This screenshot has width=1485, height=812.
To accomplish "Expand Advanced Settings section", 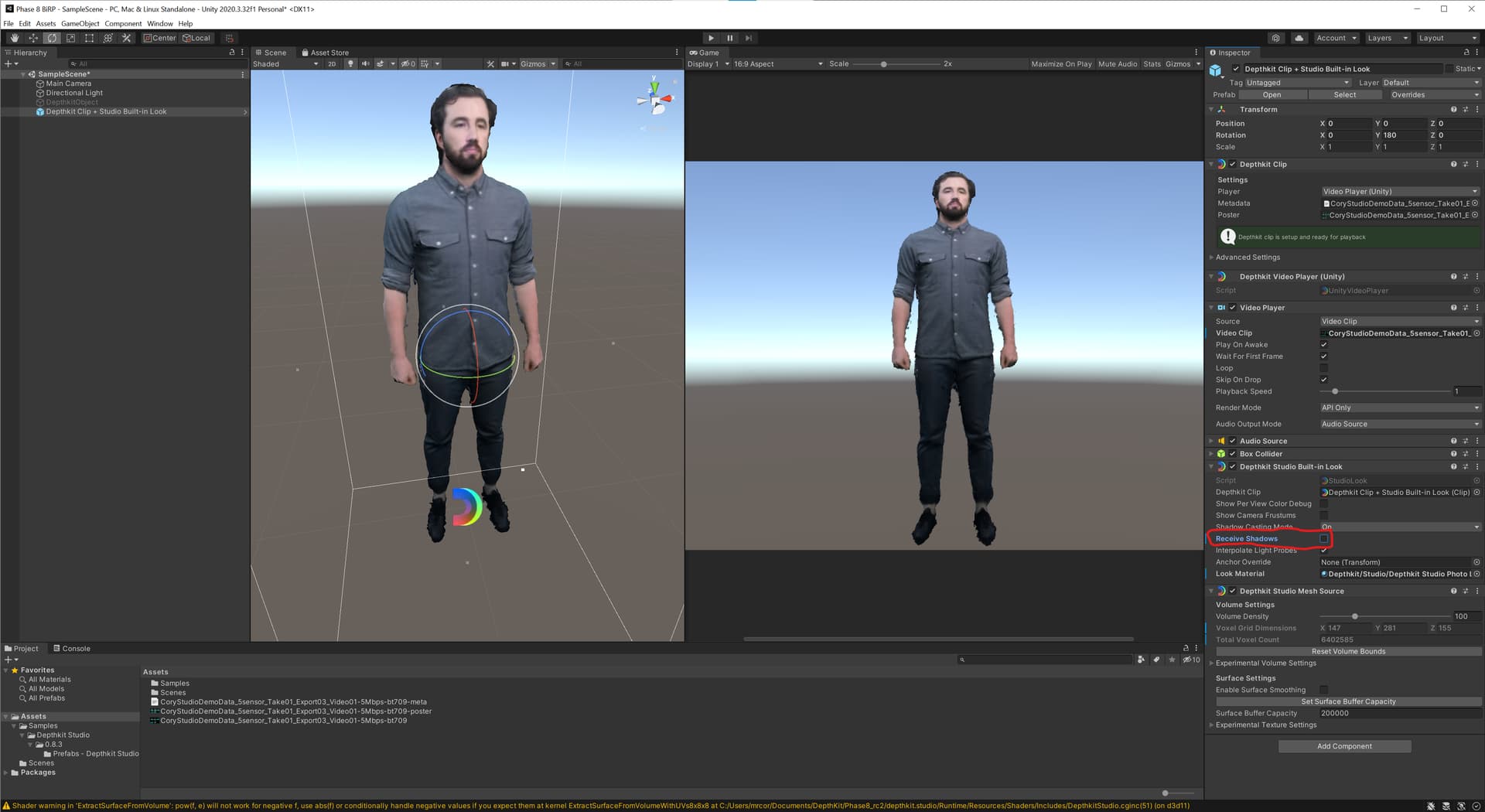I will click(1248, 258).
